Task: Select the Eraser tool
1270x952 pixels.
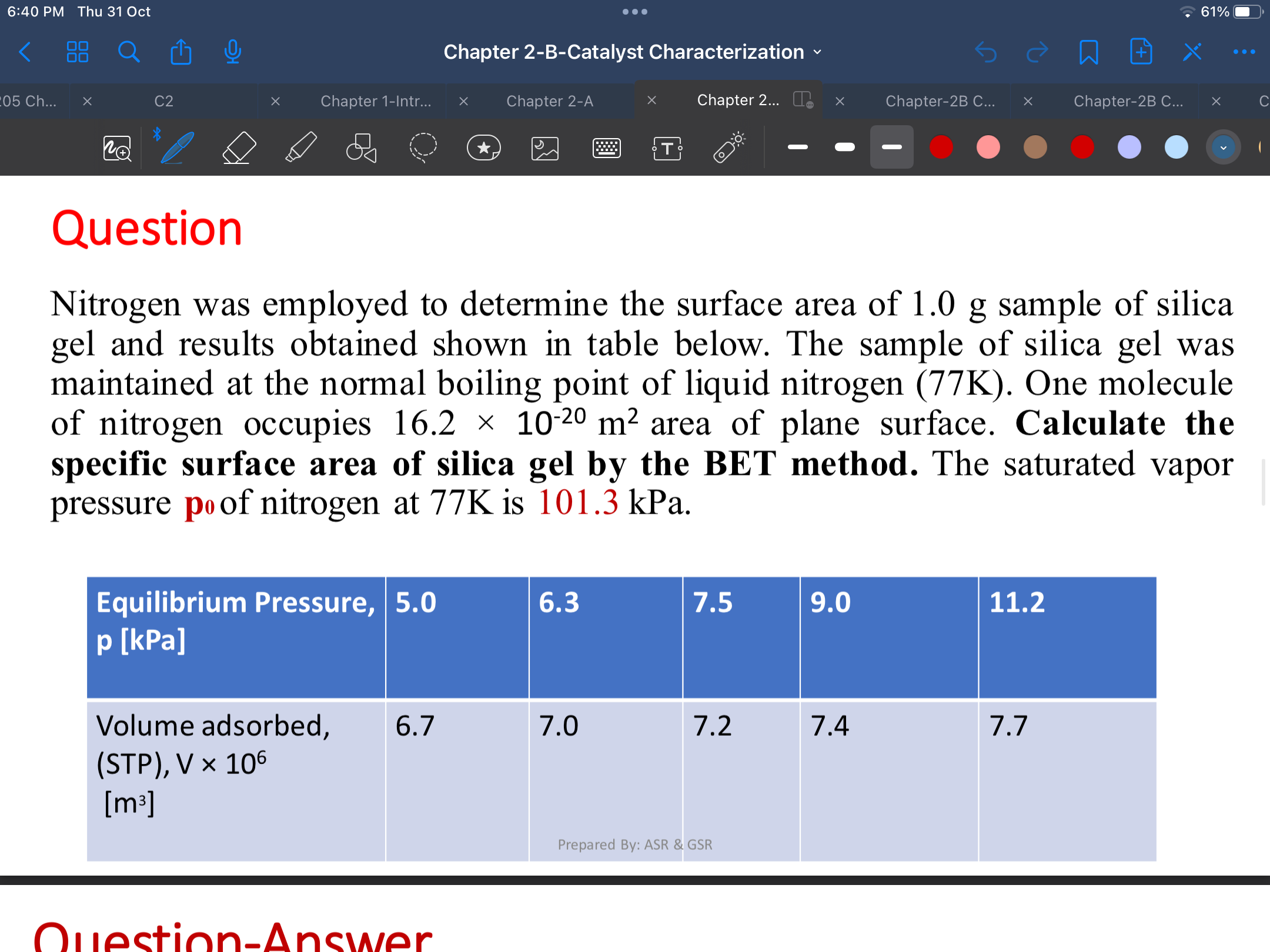Action: point(239,148)
